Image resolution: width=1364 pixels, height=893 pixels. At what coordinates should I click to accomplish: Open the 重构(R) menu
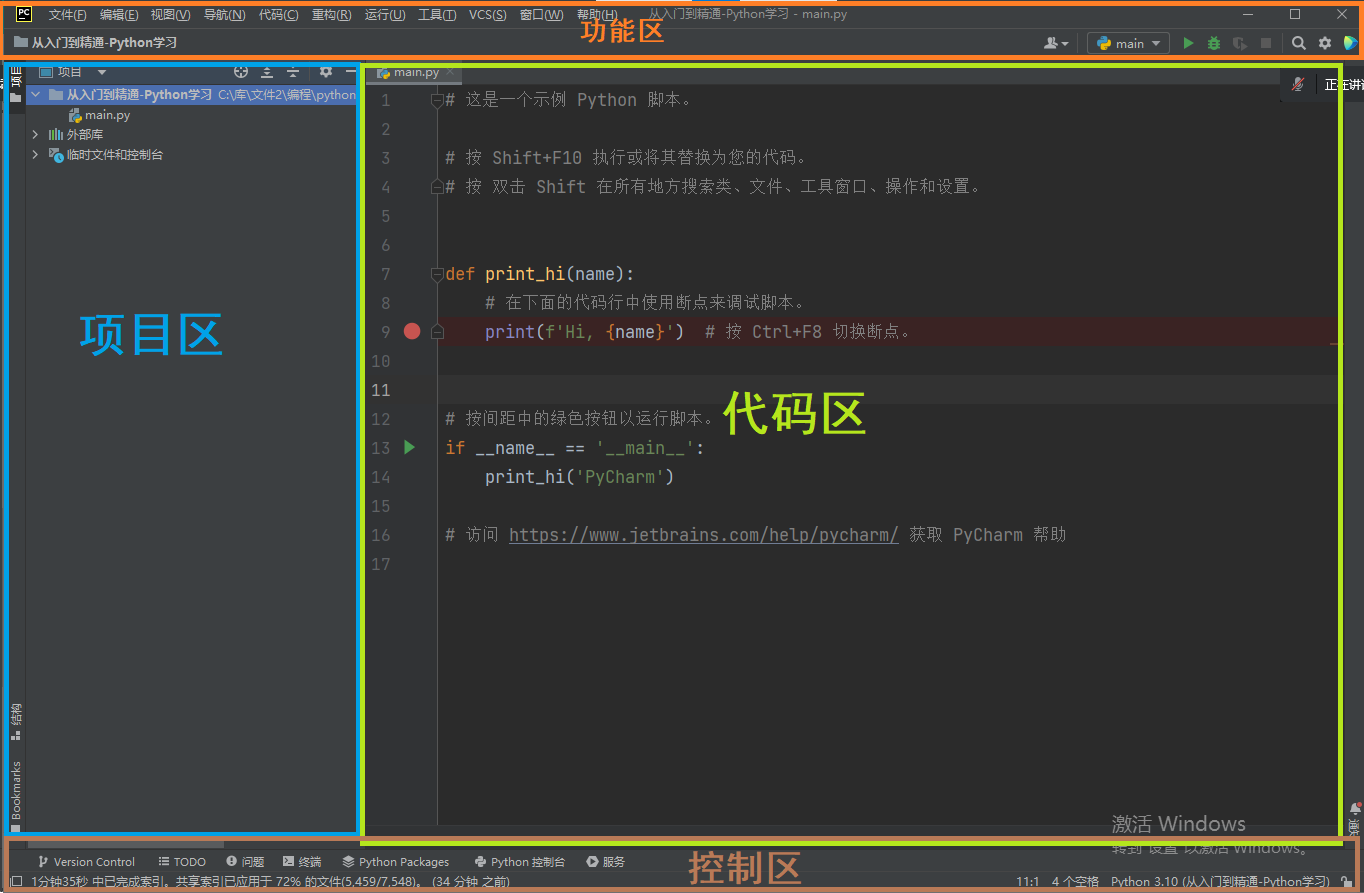coord(331,15)
